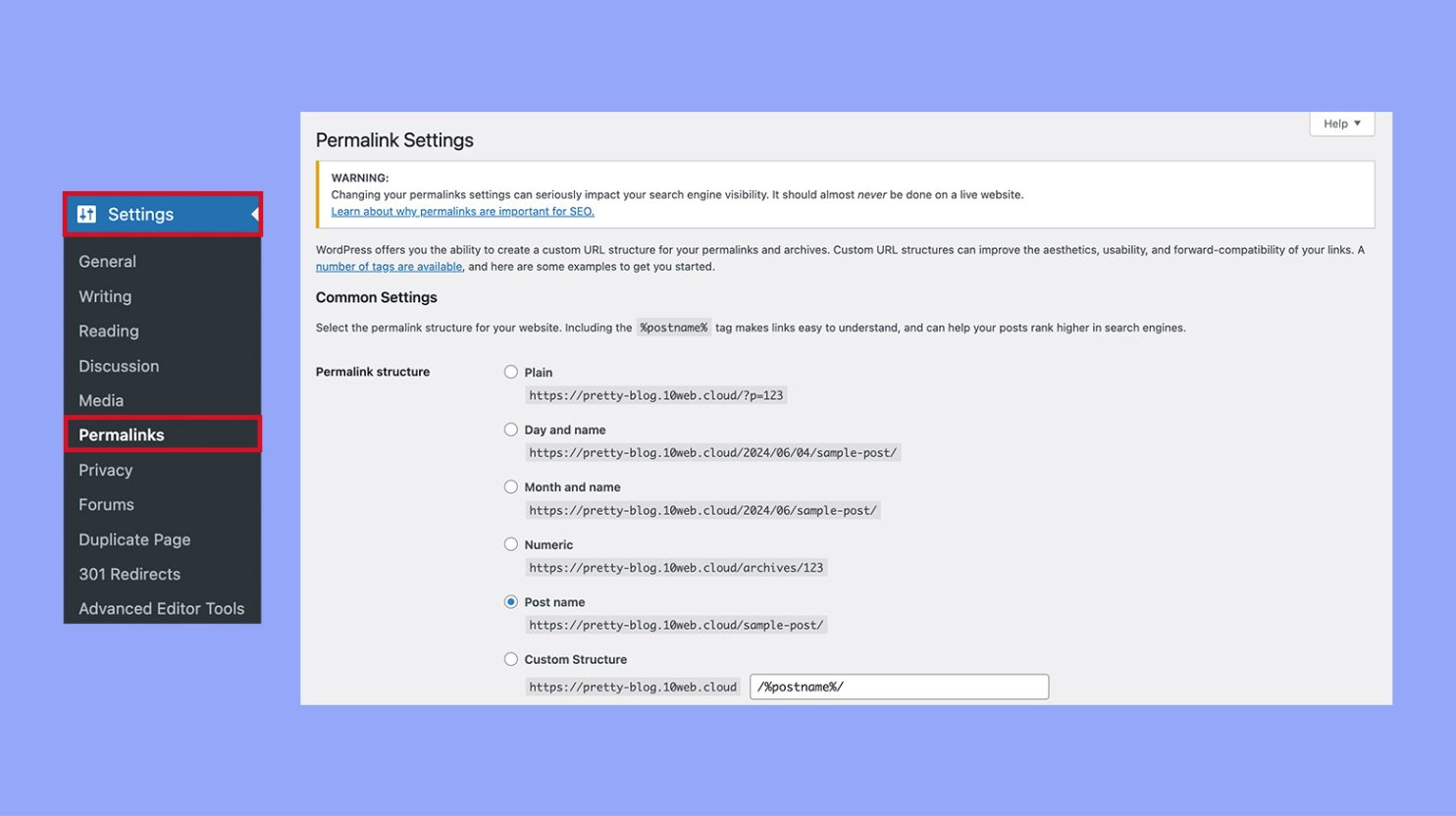This screenshot has width=1456, height=816.
Task: Select the Post name permalink option
Action: point(510,601)
